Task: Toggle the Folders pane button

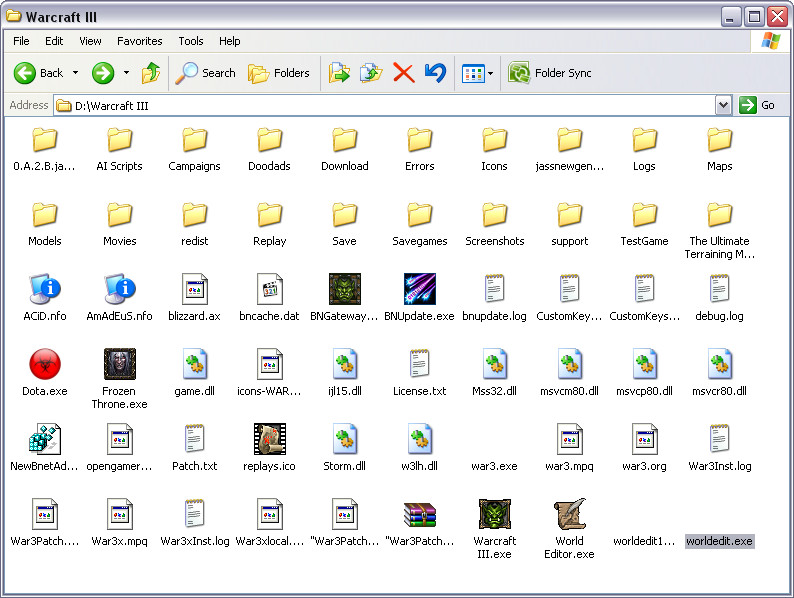Action: (279, 73)
